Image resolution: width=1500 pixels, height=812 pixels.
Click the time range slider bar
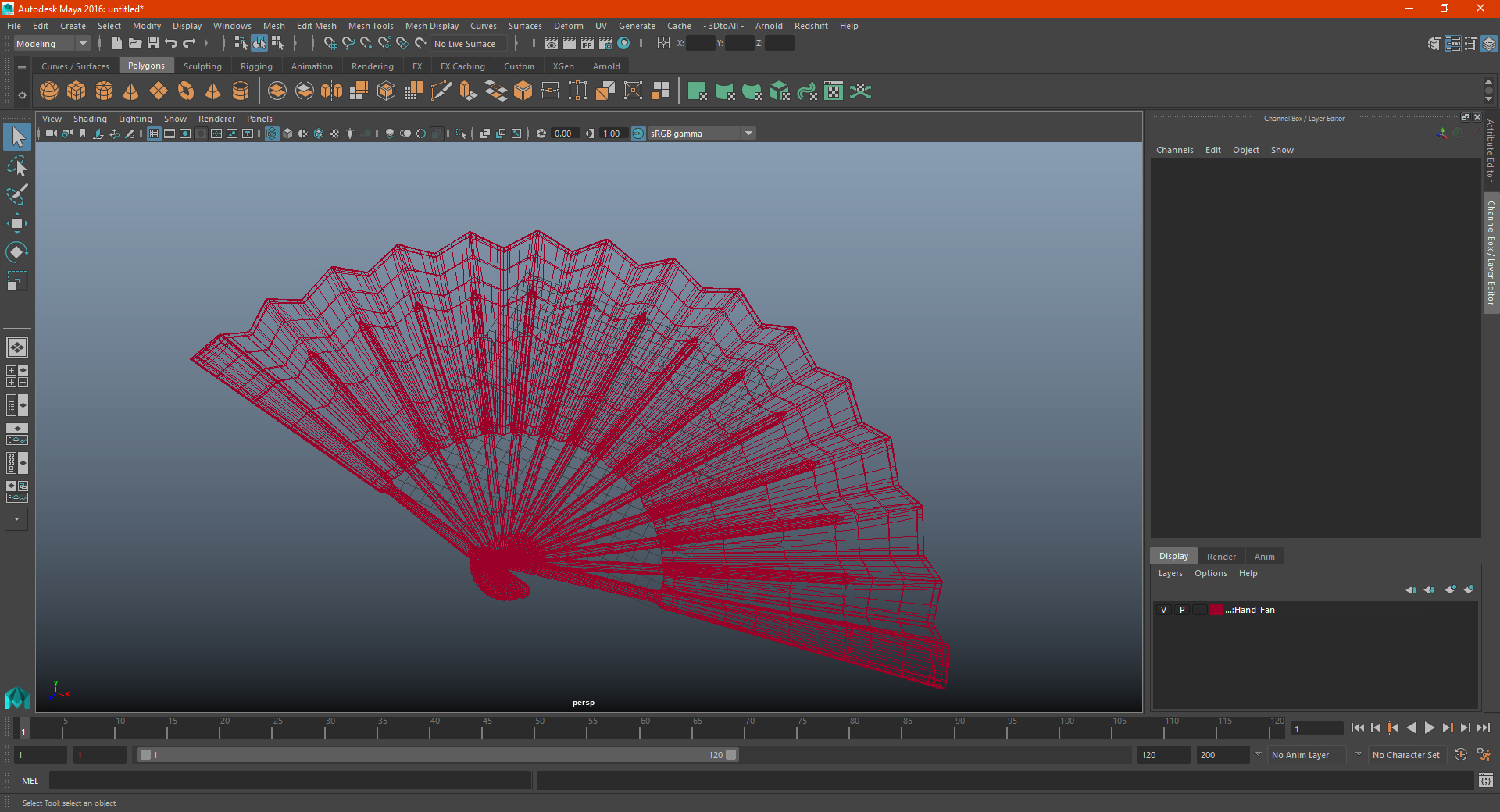437,755
